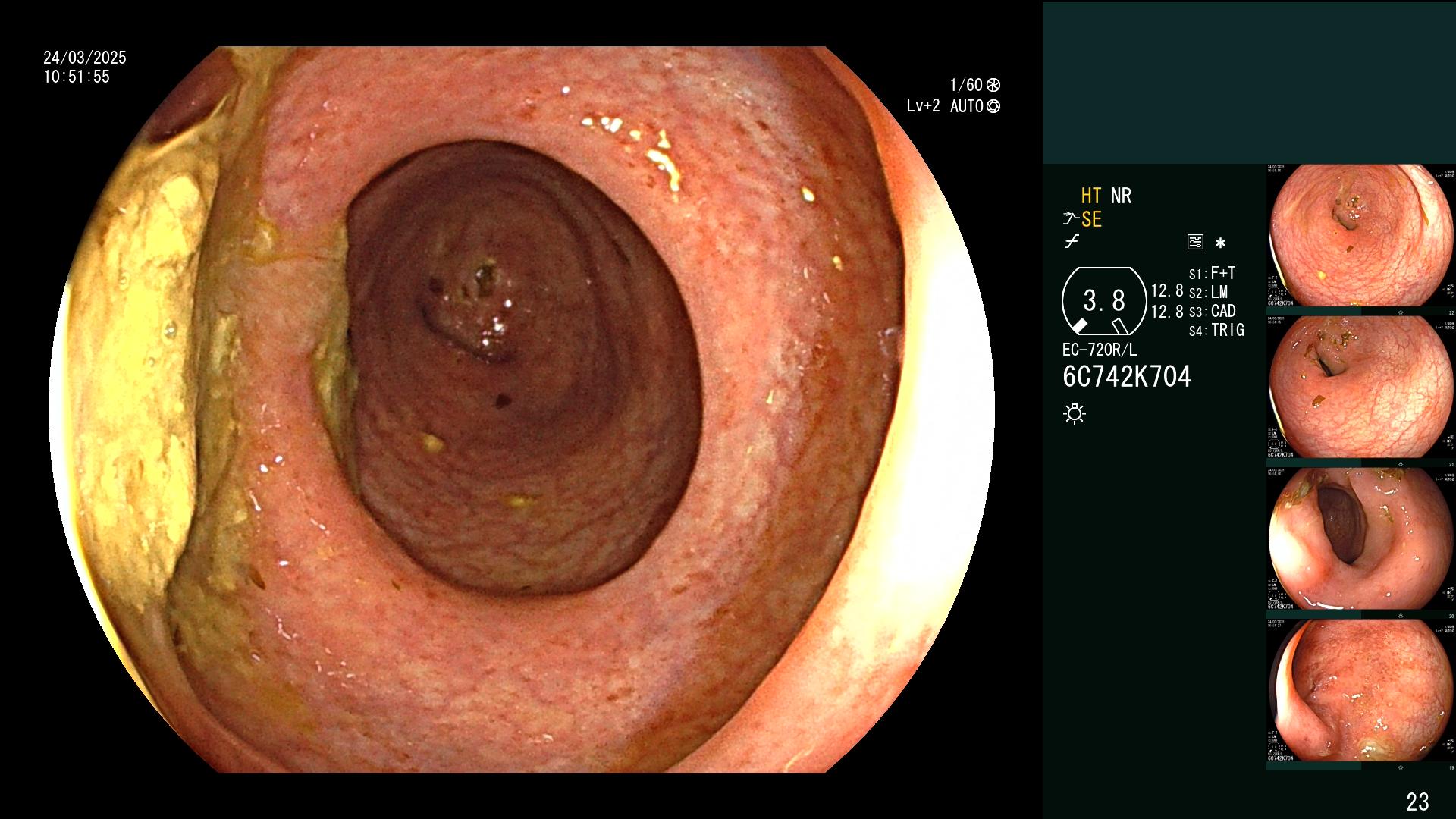Viewport: 1456px width, 819px height.
Task: Click the date 24/03/2025
Action: point(85,58)
